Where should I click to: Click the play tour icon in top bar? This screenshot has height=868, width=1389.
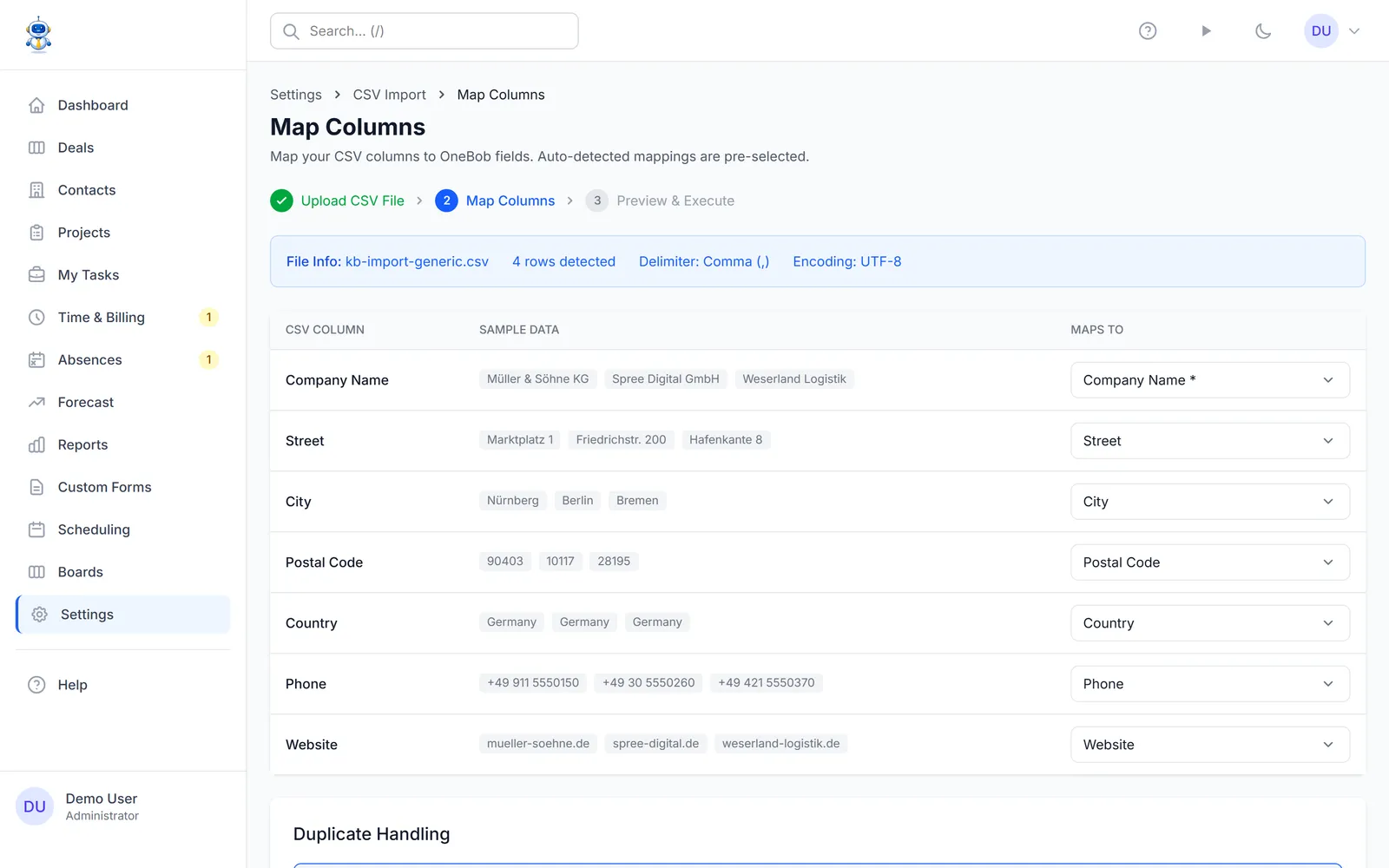1206,31
